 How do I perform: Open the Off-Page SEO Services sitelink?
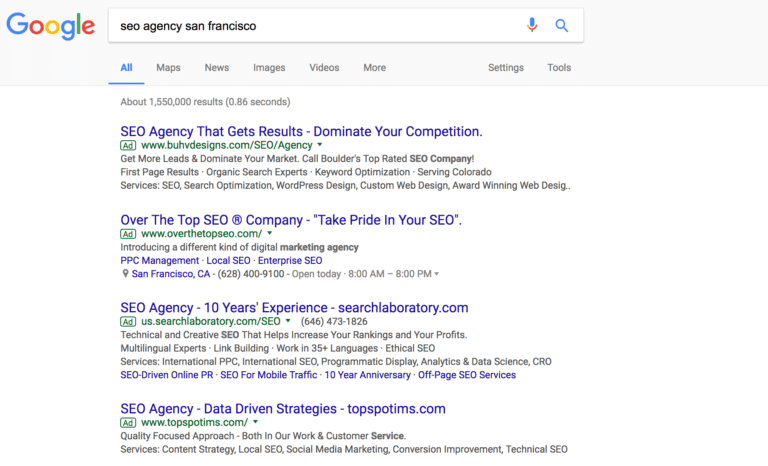[x=467, y=375]
